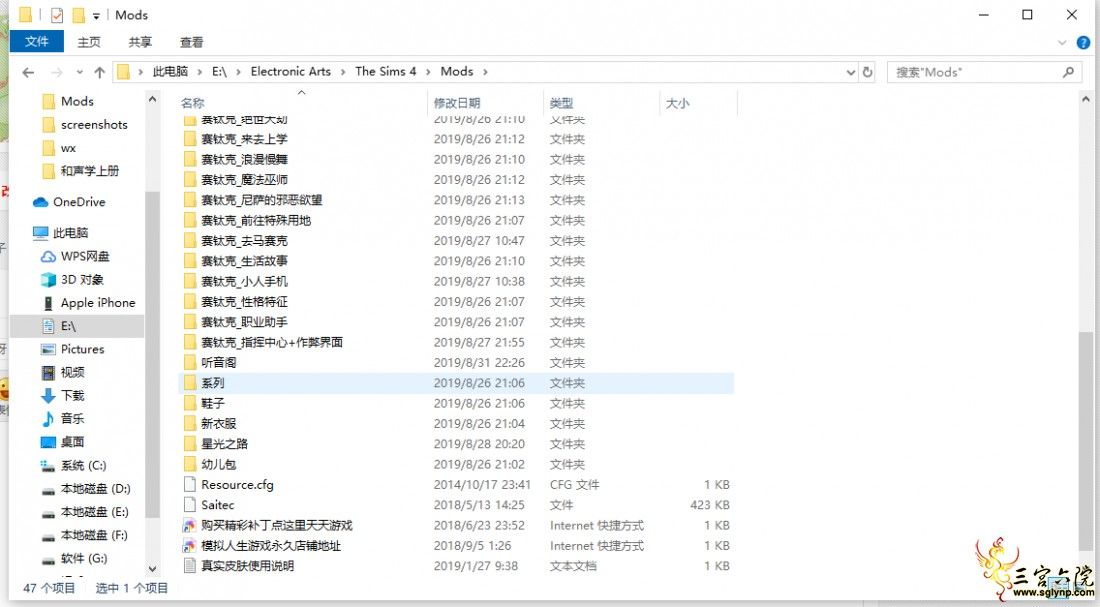
Task: Click the Properties checkmark icon in title bar
Action: [x=57, y=15]
